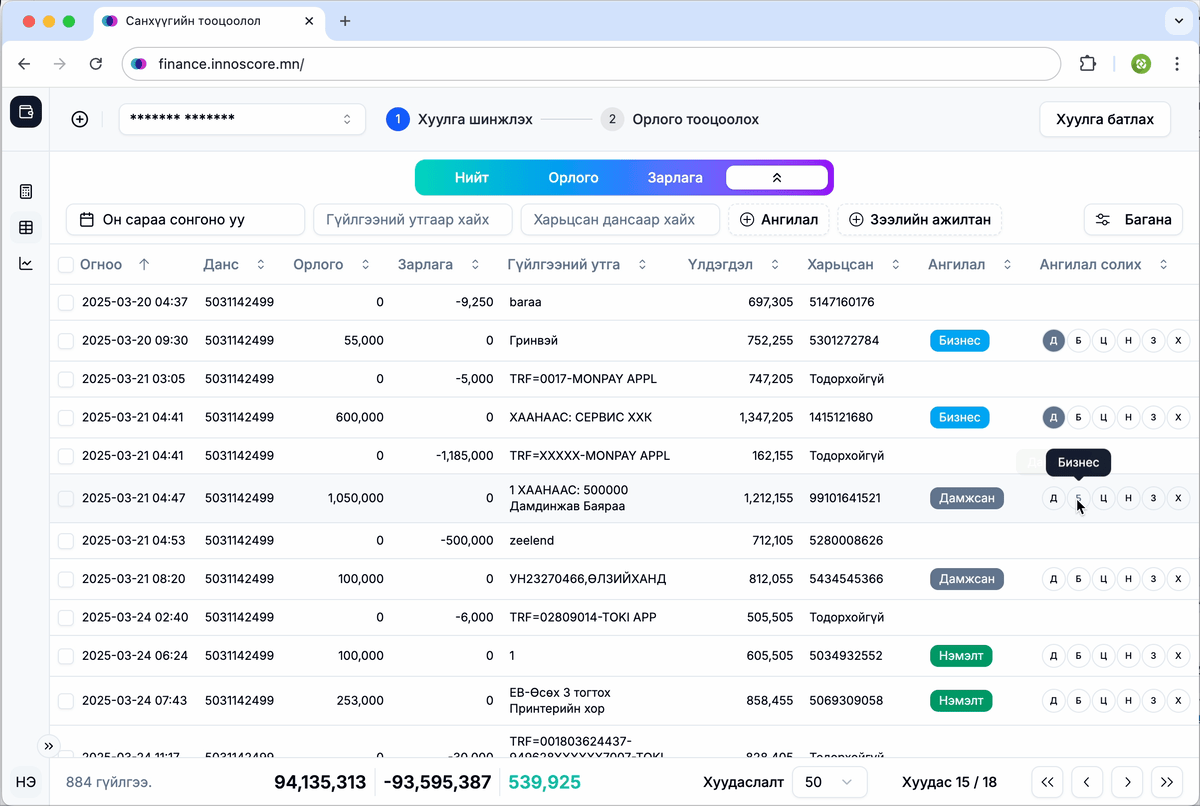Open the calculator page from sidebar

point(26,191)
